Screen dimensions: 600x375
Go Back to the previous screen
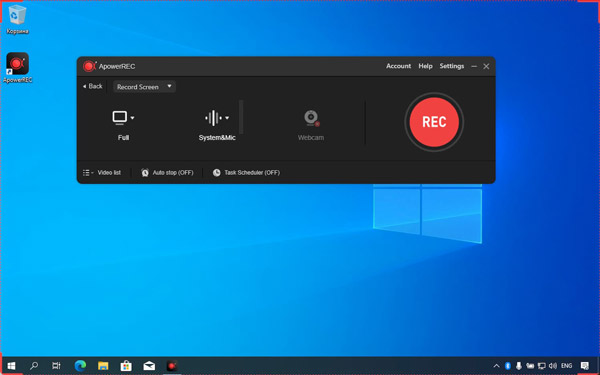(93, 86)
